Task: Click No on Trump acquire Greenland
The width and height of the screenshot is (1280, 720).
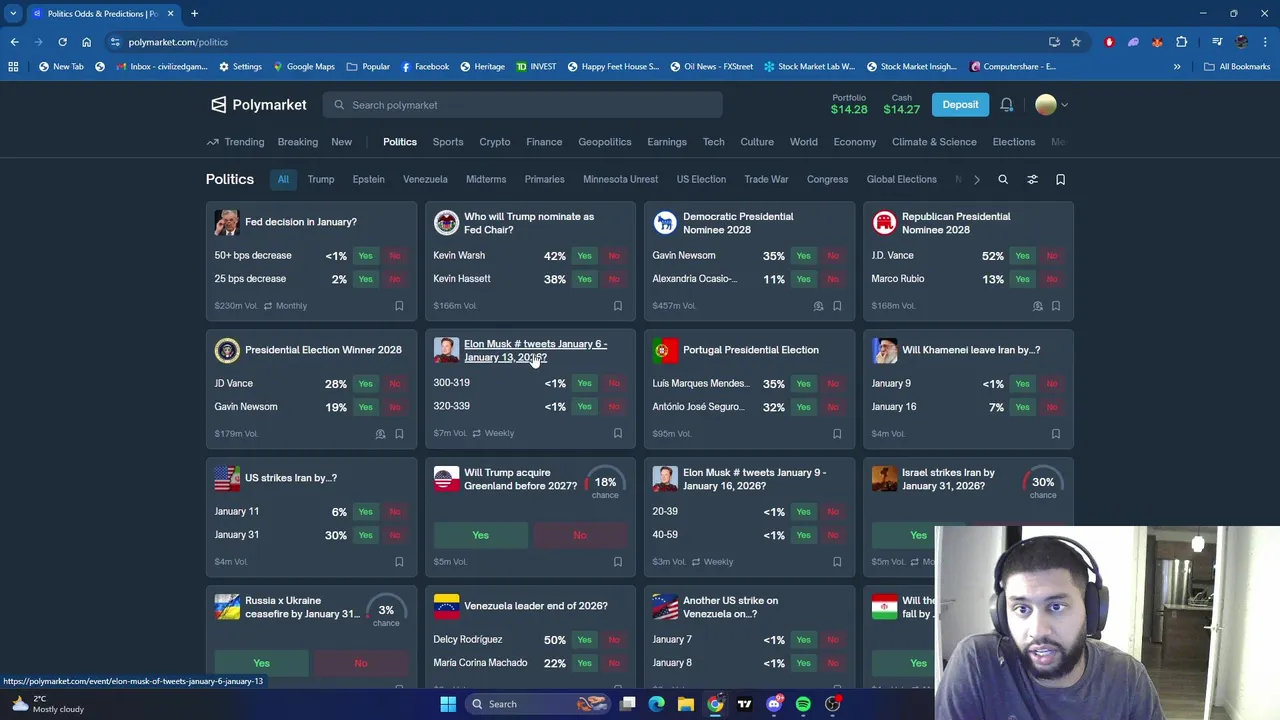Action: point(580,535)
